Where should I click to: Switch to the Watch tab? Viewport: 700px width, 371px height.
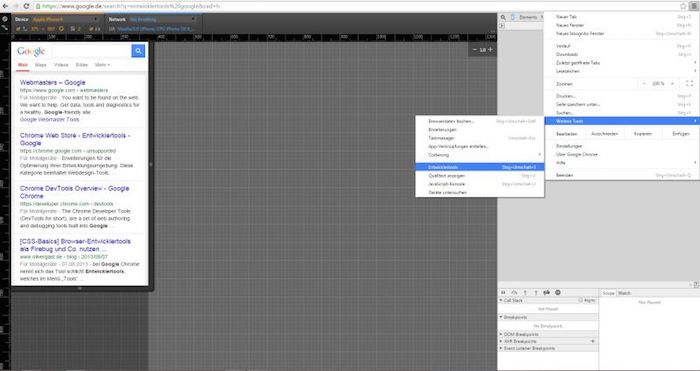[624, 293]
